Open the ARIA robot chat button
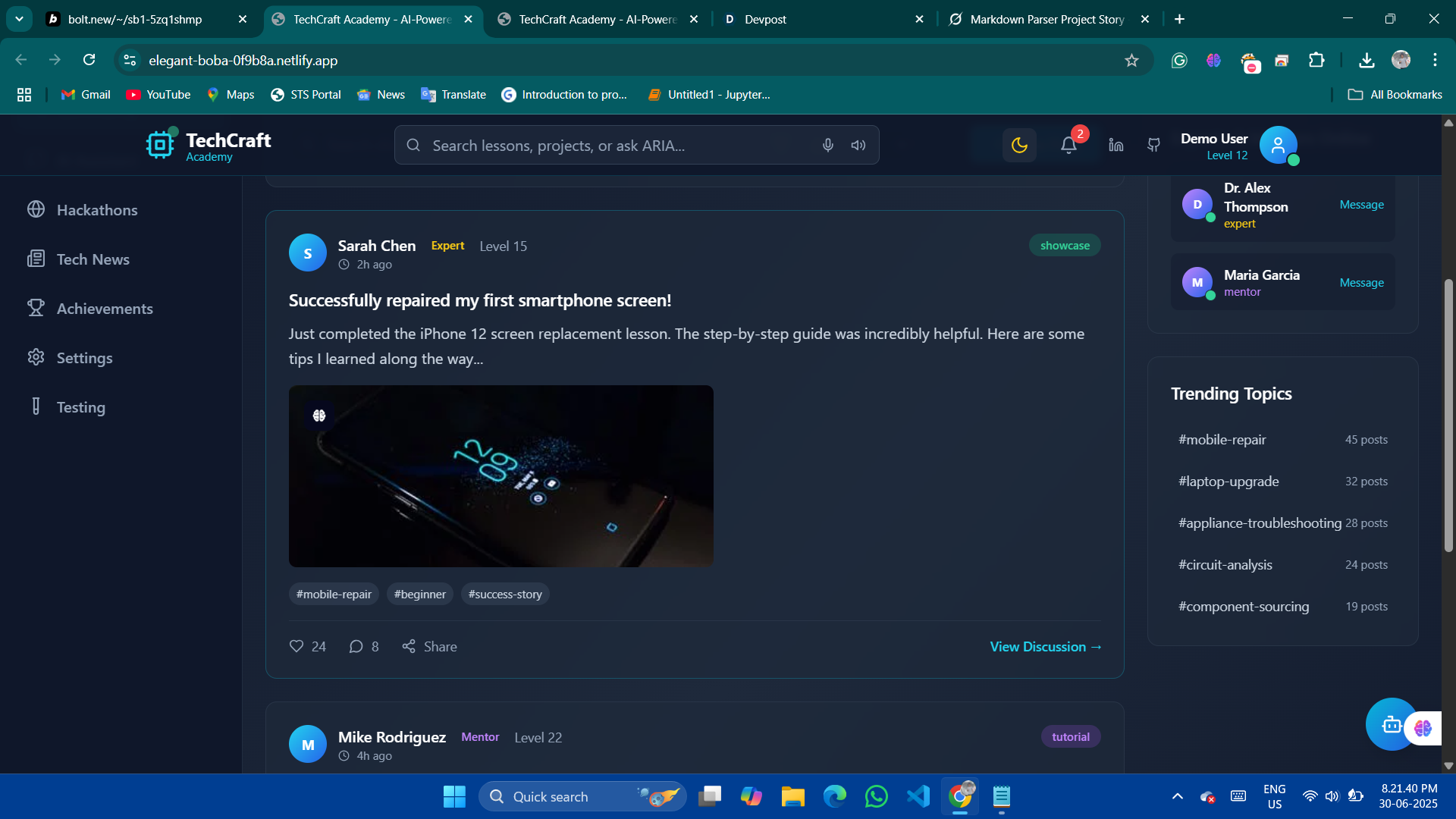 [x=1392, y=724]
